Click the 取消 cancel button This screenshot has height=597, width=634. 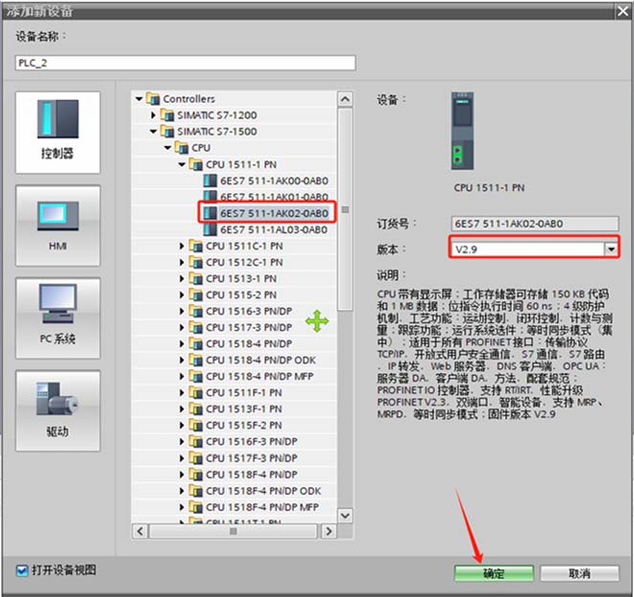pyautogui.click(x=579, y=573)
